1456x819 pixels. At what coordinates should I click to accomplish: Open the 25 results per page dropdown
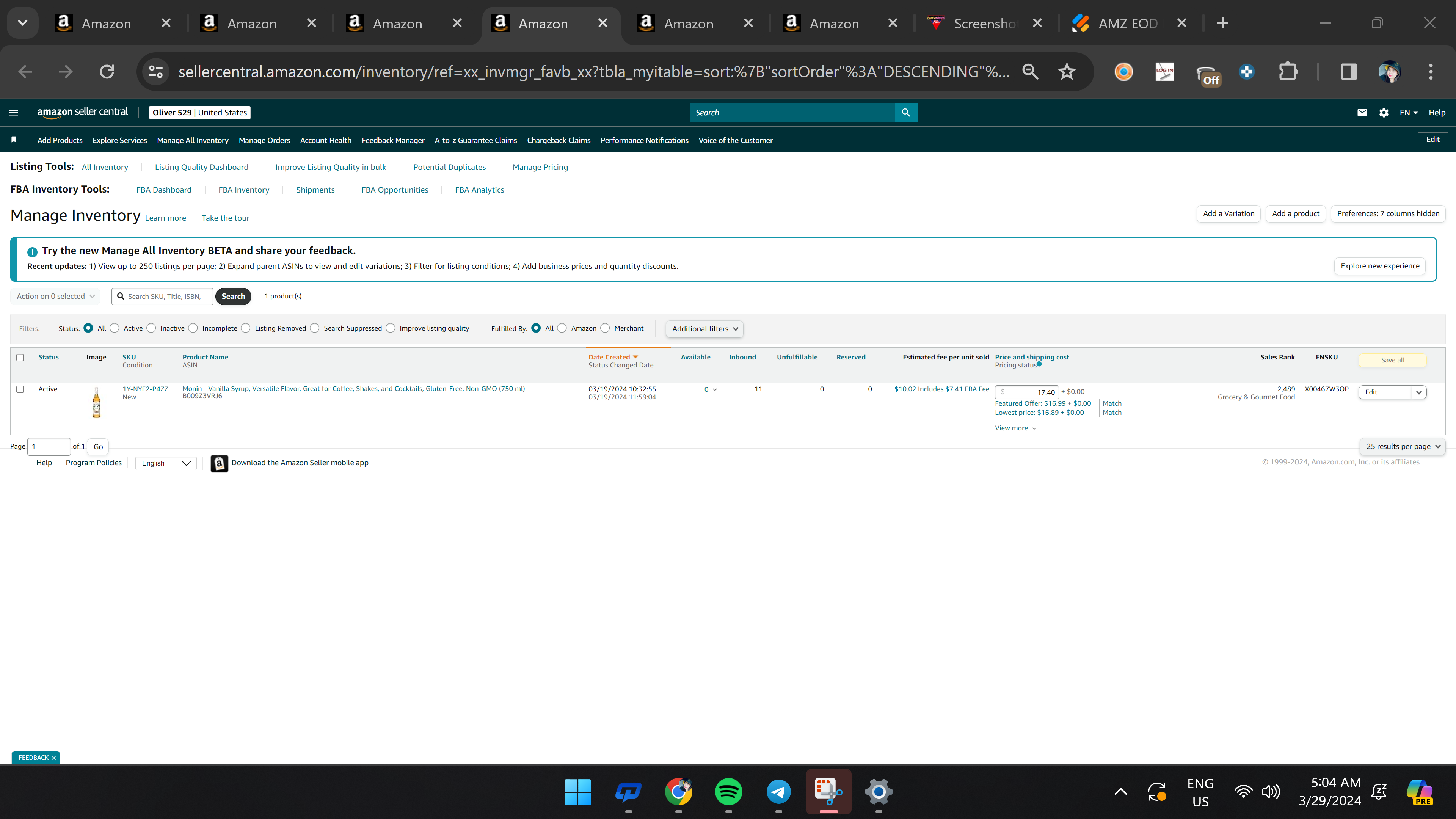[1402, 447]
